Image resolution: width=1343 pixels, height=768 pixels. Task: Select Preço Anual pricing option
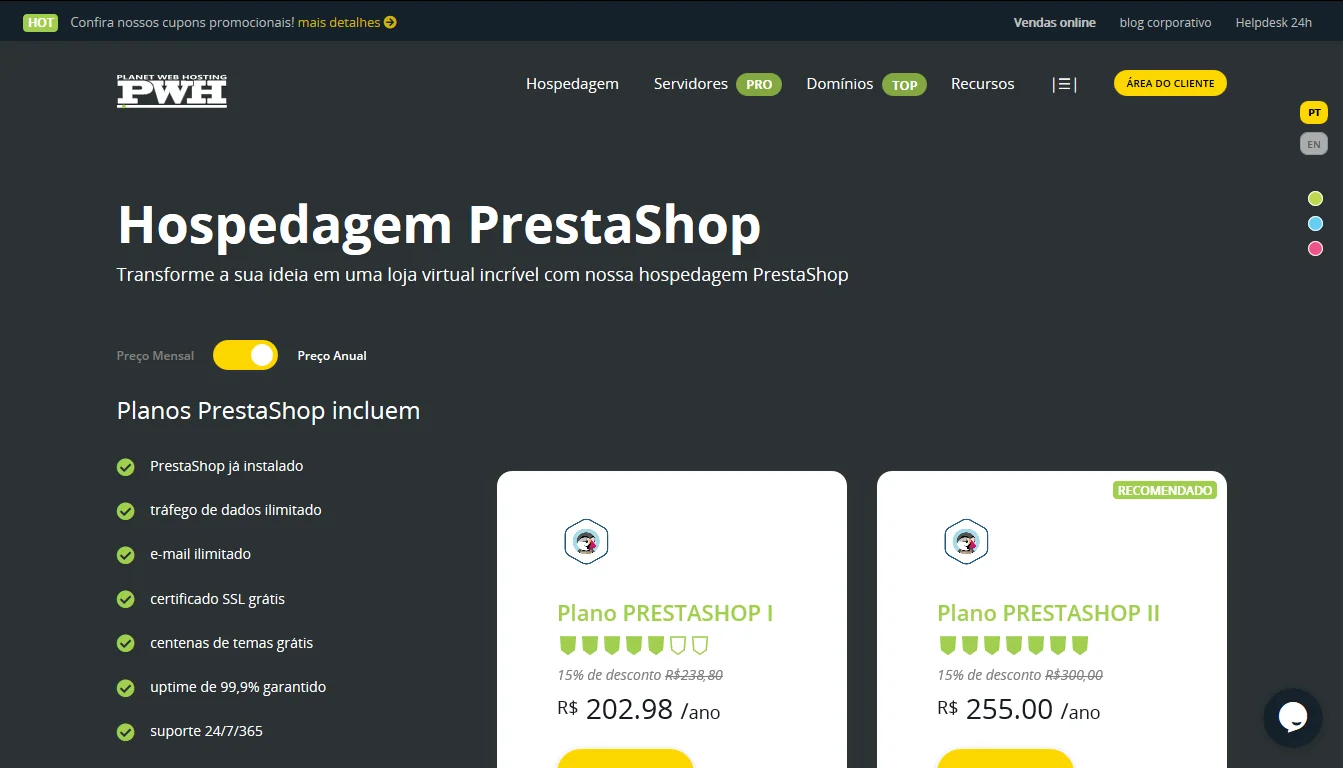click(x=332, y=356)
